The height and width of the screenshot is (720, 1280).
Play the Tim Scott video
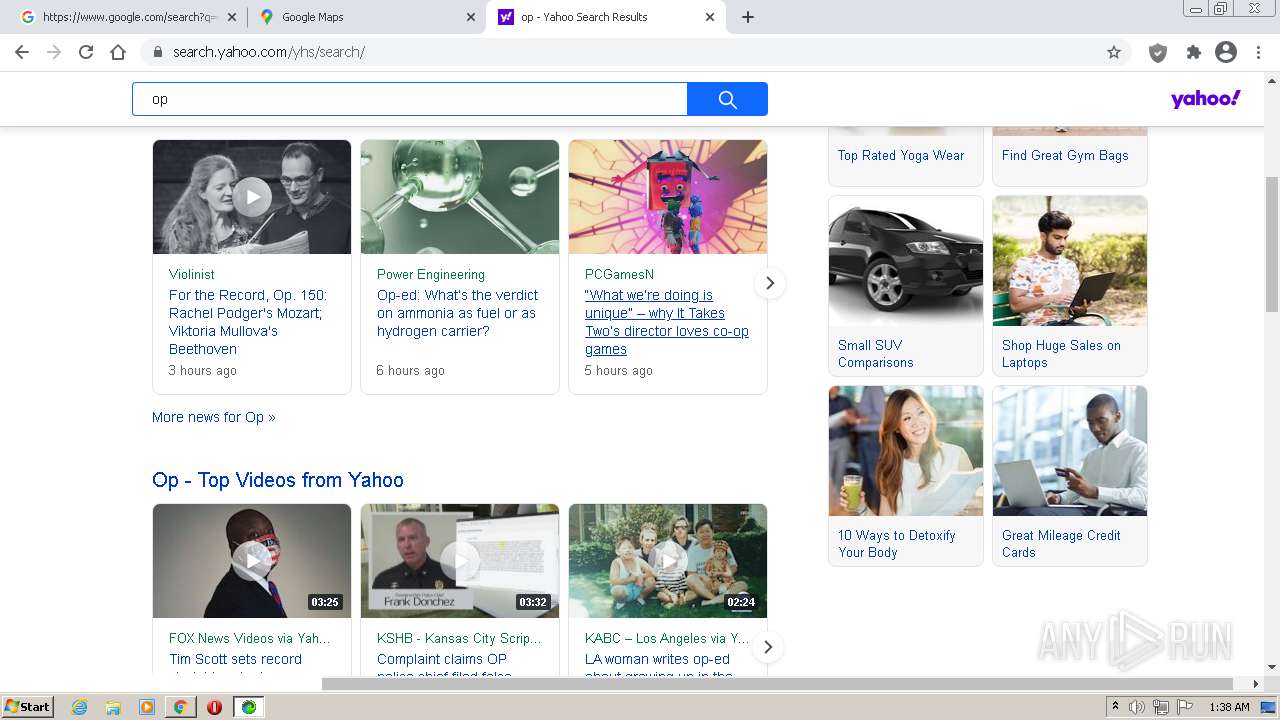[x=252, y=561]
